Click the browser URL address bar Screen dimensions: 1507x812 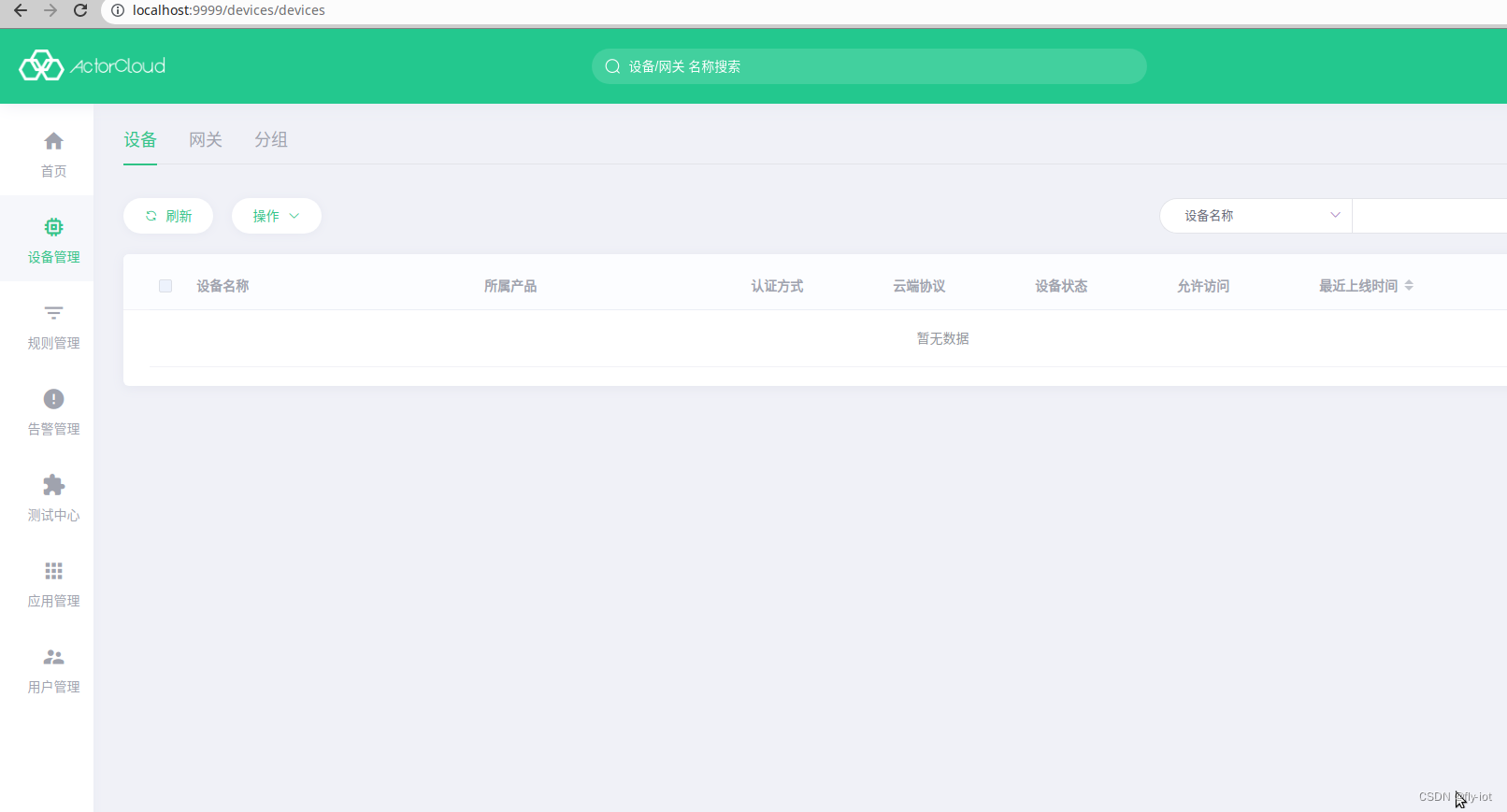pos(804,10)
